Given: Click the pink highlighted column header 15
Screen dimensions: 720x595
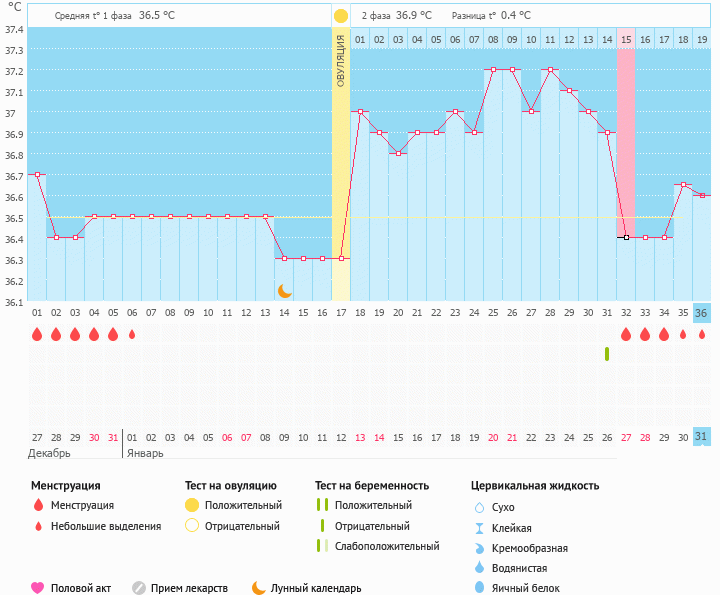Looking at the screenshot, I should pyautogui.click(x=626, y=39).
